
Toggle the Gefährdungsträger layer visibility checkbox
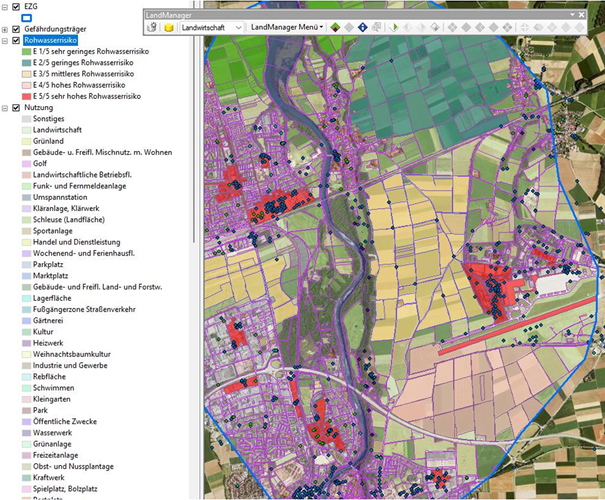(x=15, y=30)
